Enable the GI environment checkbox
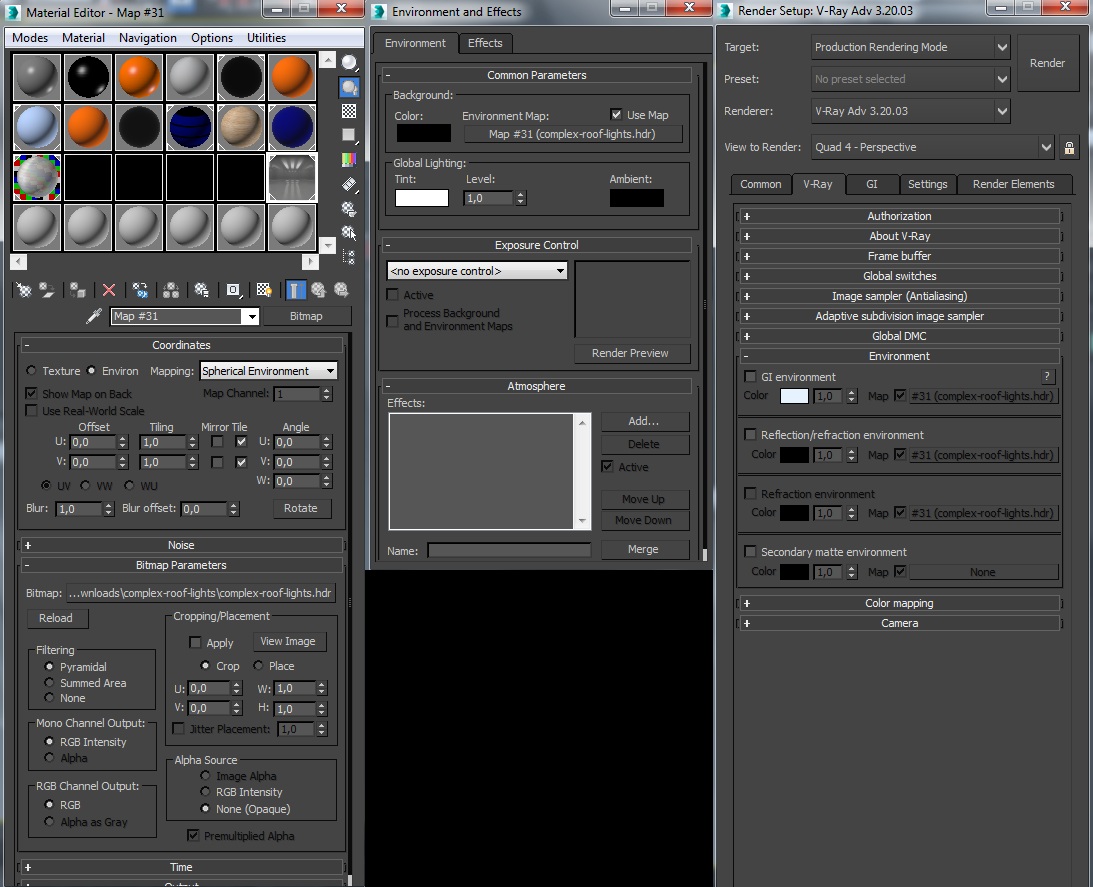1093x887 pixels. pos(750,377)
